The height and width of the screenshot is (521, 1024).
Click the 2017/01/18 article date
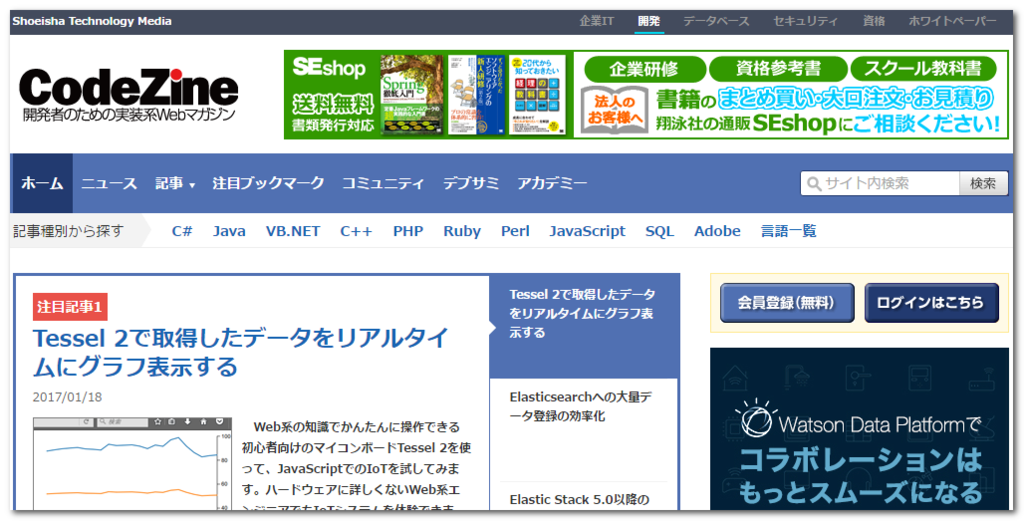67,397
